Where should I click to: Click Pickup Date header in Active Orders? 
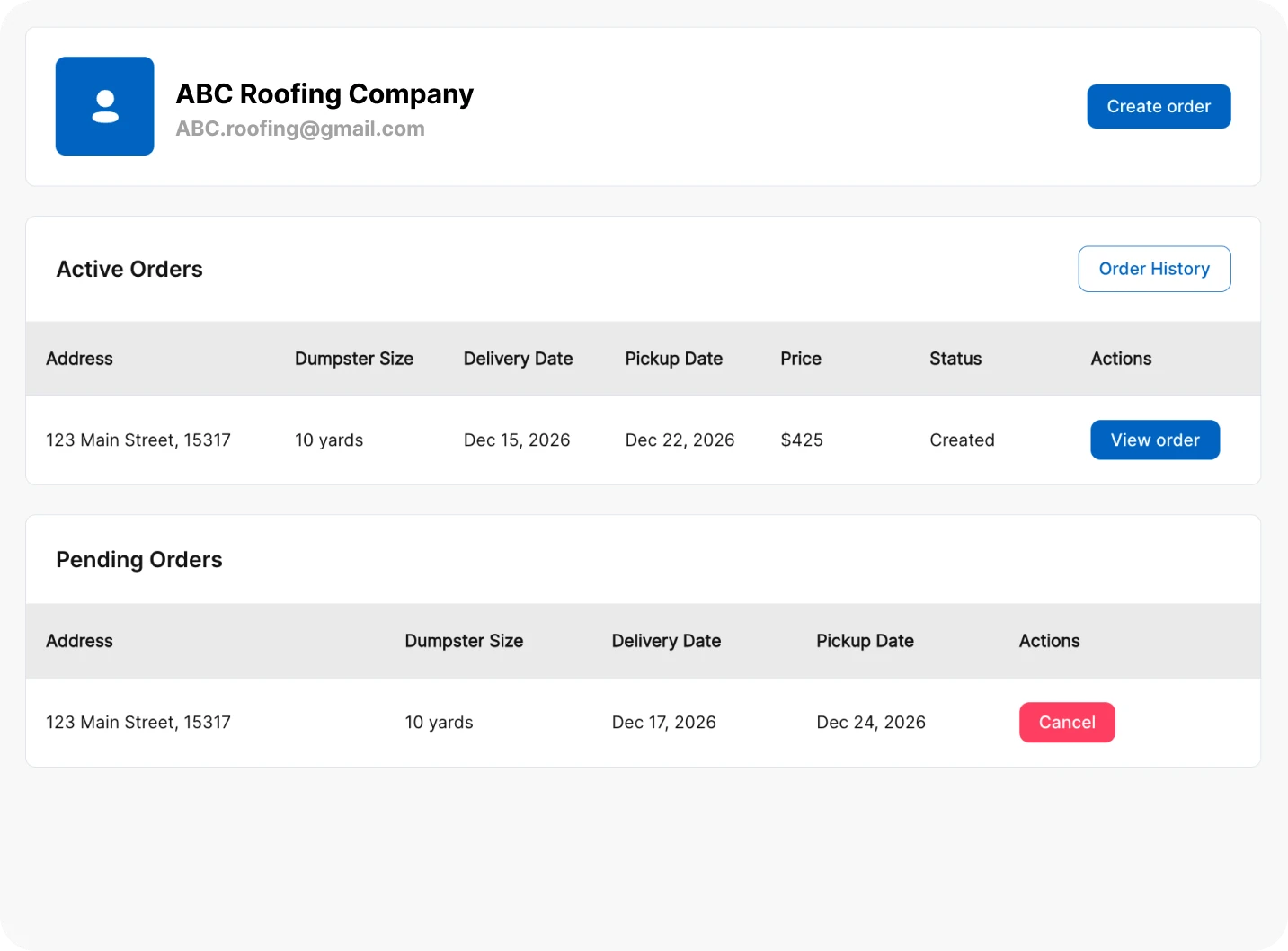coord(673,359)
